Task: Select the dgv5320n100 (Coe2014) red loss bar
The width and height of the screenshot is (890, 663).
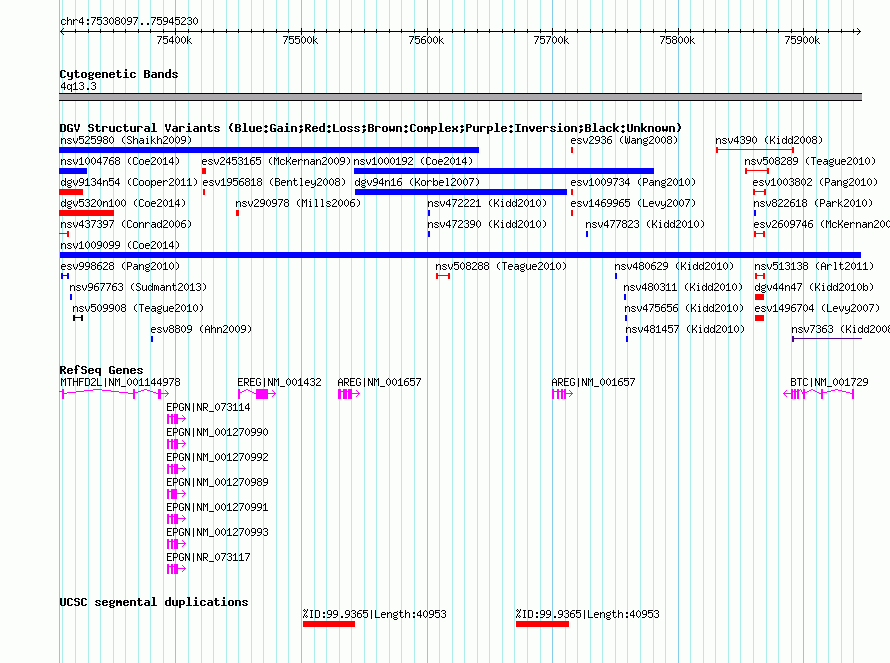Action: [86, 213]
